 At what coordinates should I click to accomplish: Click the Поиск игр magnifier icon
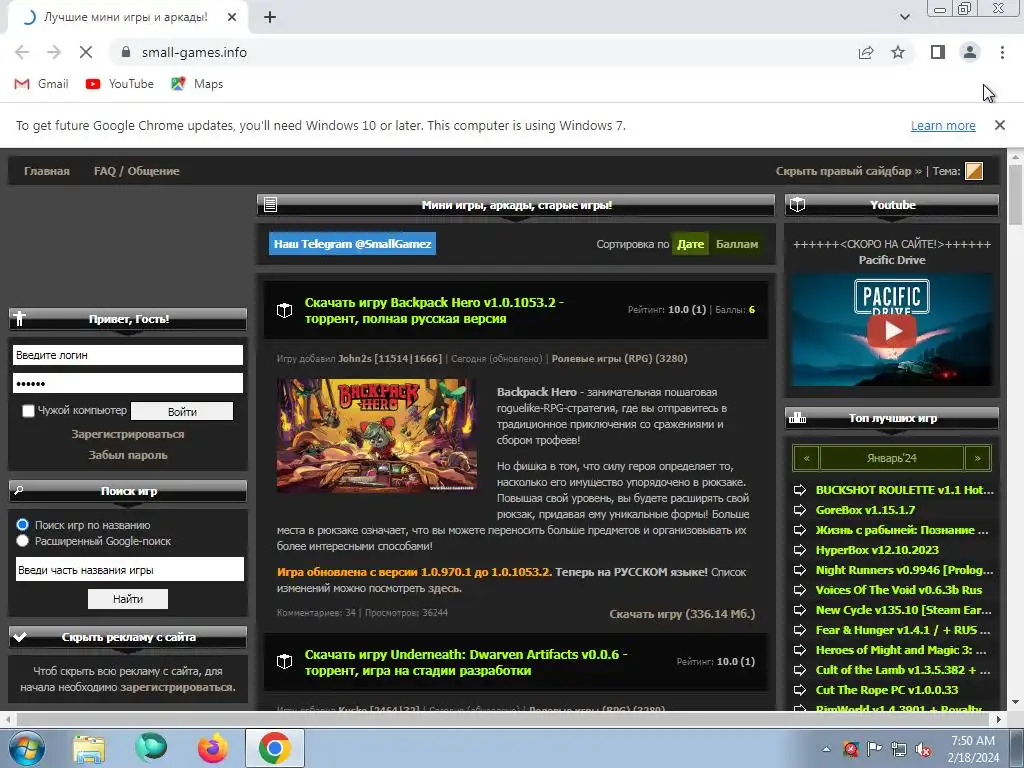tap(19, 490)
